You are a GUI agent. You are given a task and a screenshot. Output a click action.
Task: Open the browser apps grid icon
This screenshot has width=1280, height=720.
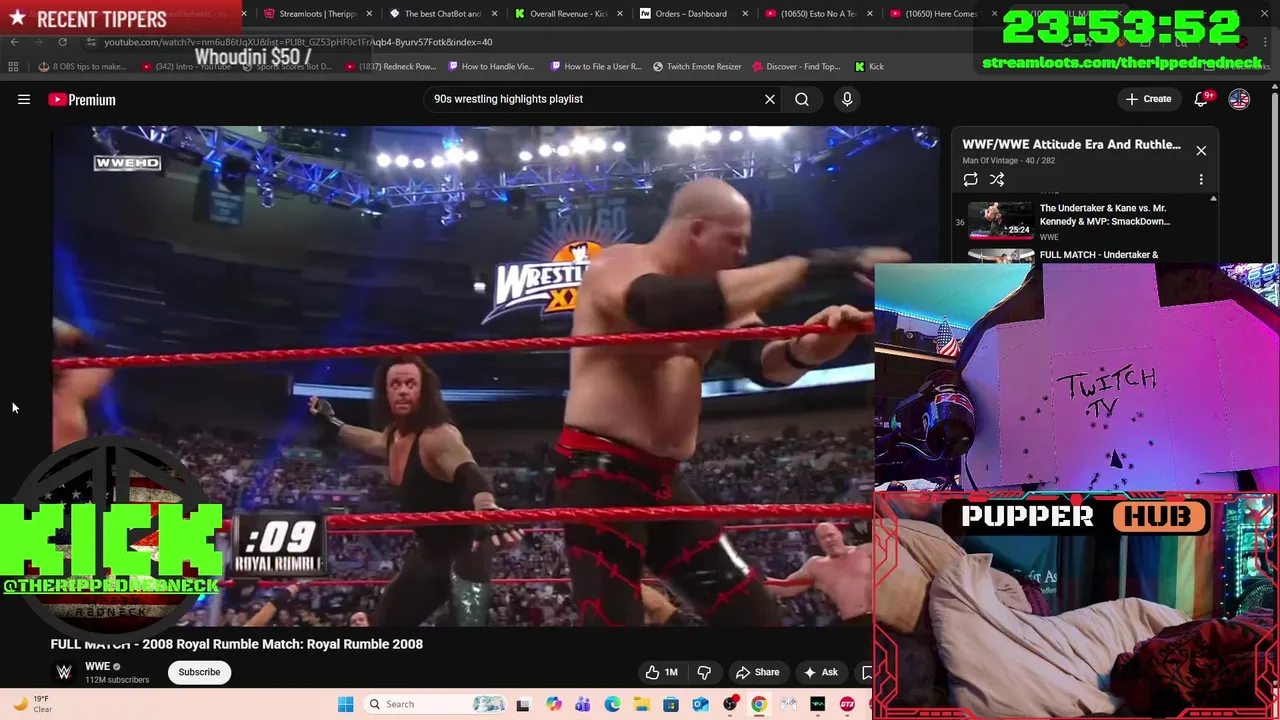(x=13, y=66)
